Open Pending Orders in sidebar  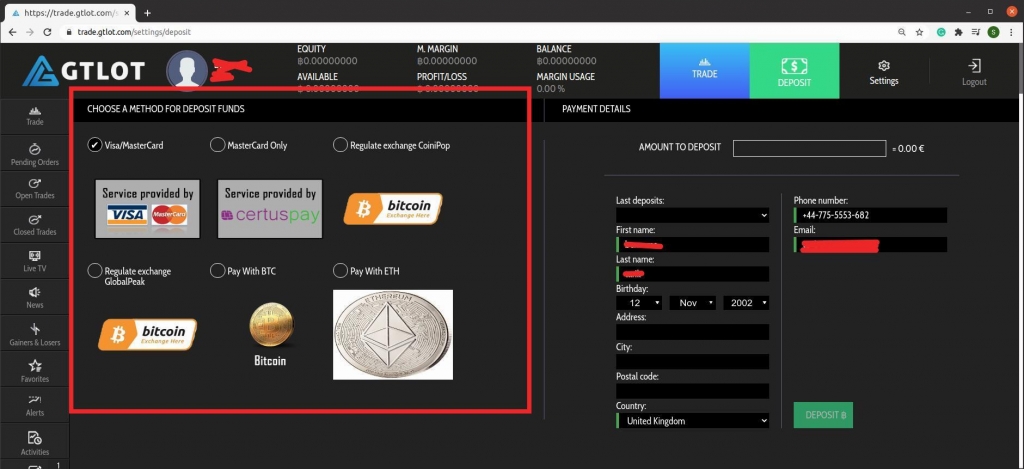point(35,155)
